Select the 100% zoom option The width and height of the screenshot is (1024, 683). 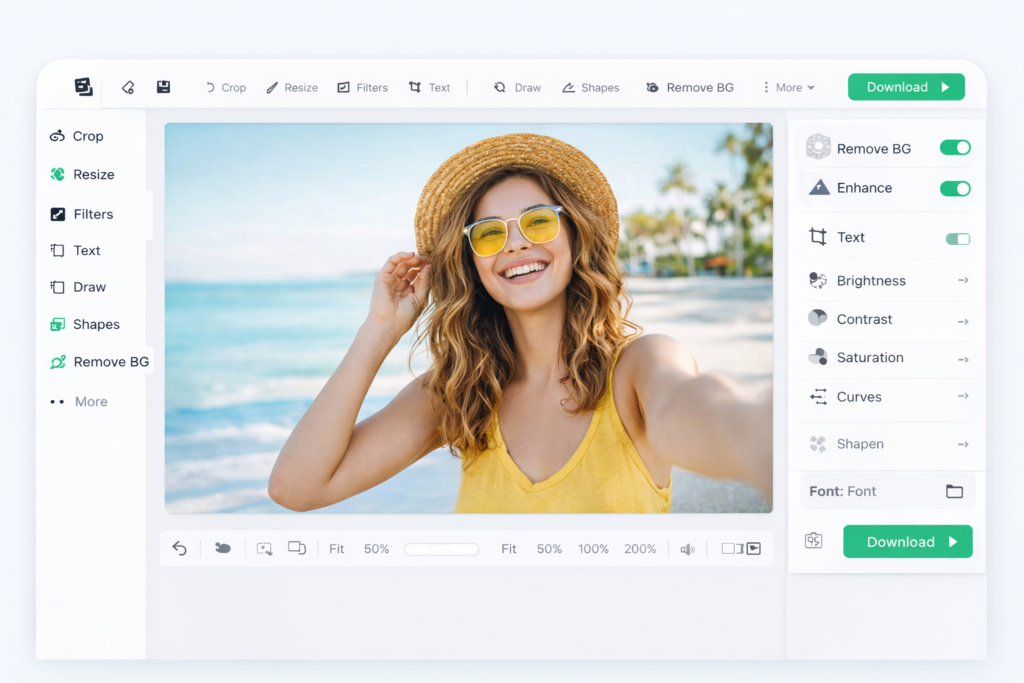coord(593,548)
